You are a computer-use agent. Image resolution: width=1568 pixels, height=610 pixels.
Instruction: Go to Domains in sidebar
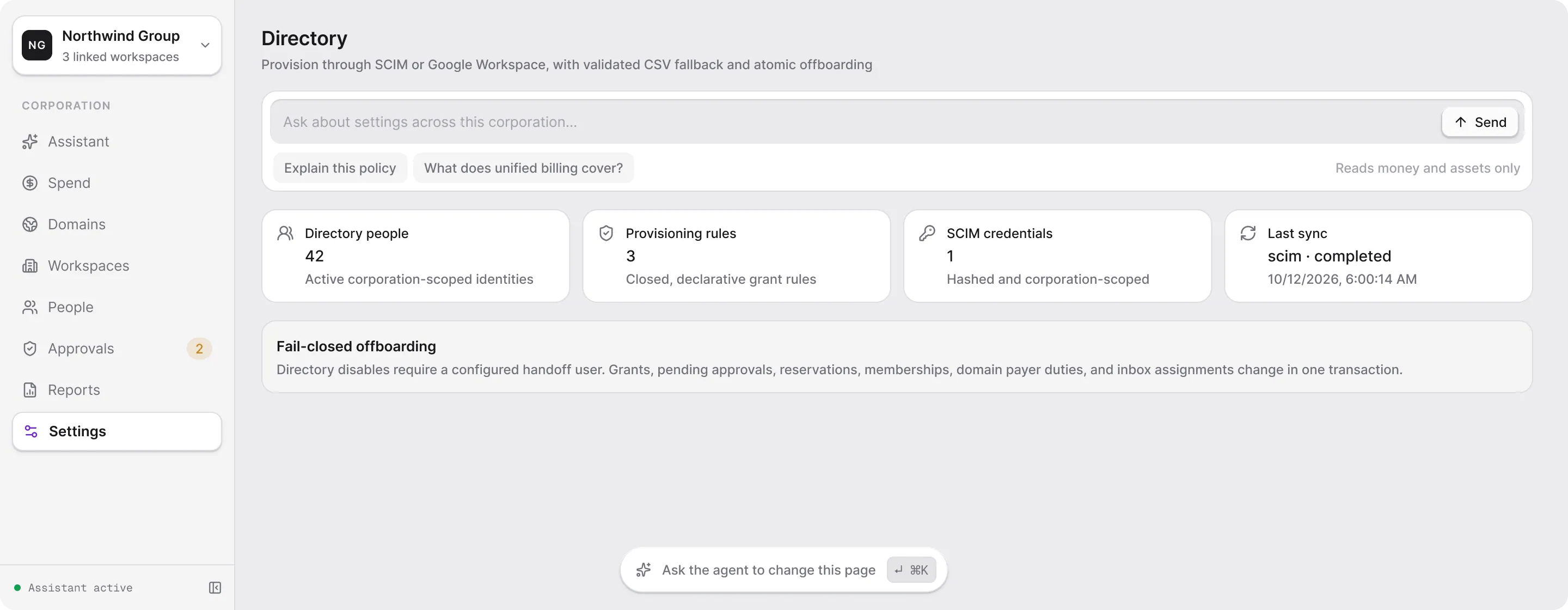click(117, 224)
